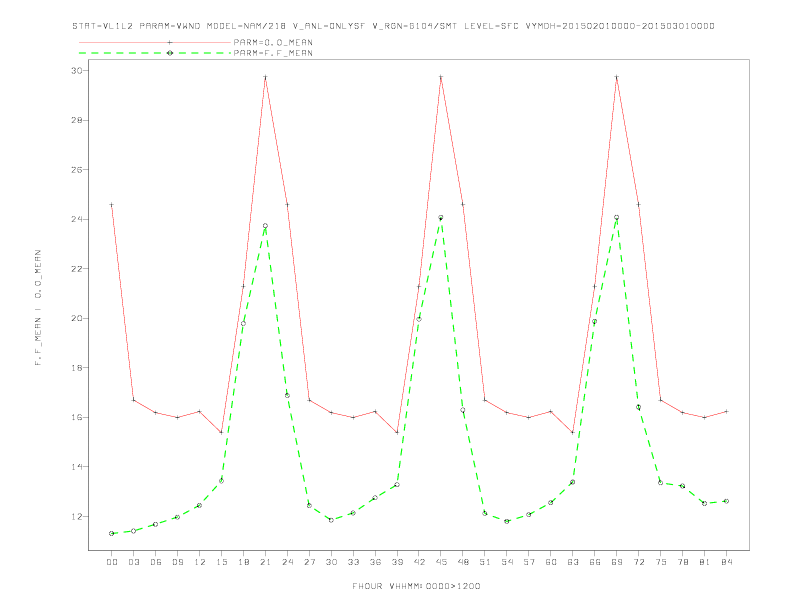Click the PARM=F.F_MEAN legend label

(273, 53)
